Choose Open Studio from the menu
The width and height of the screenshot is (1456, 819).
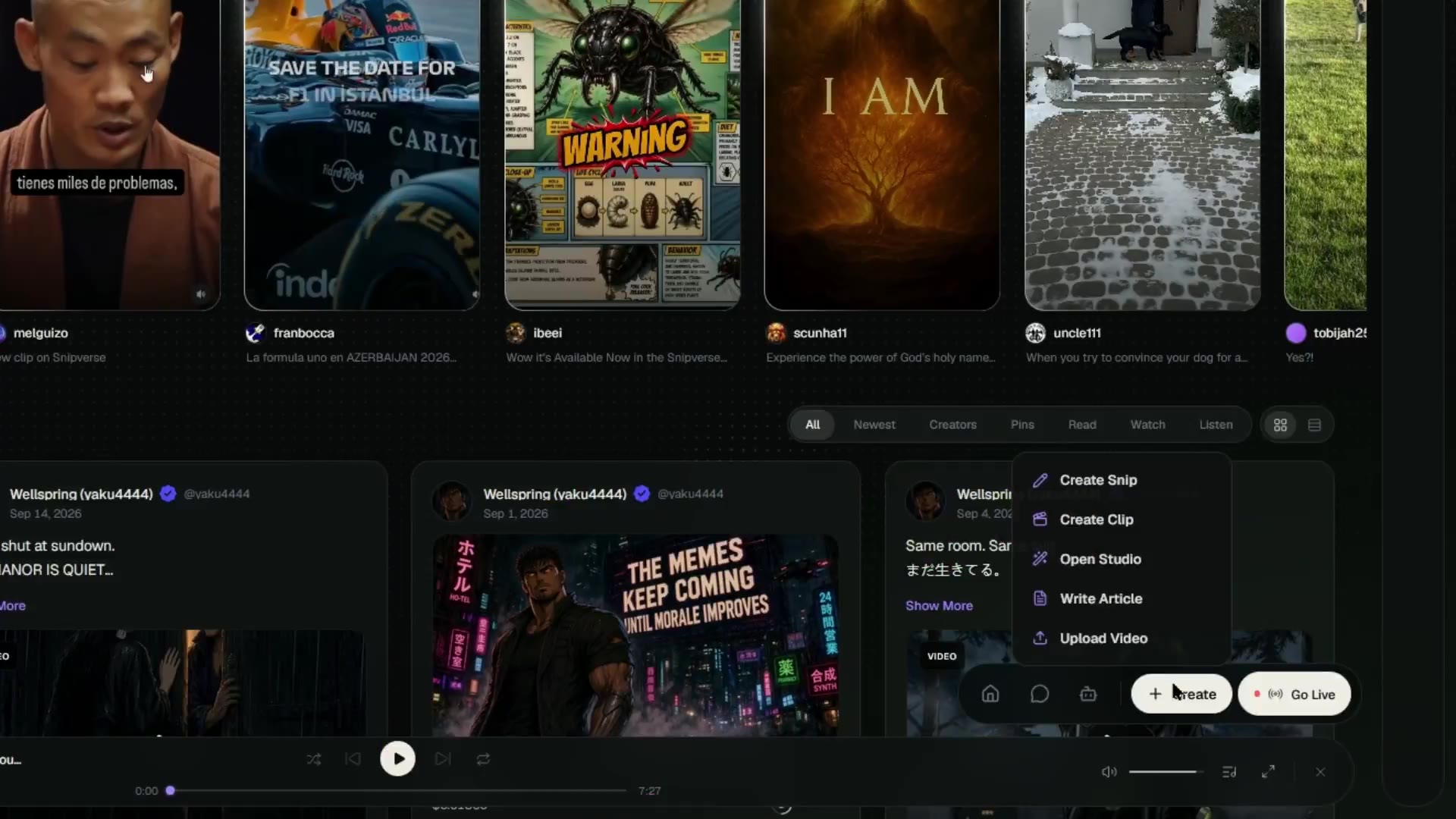(x=1122, y=559)
